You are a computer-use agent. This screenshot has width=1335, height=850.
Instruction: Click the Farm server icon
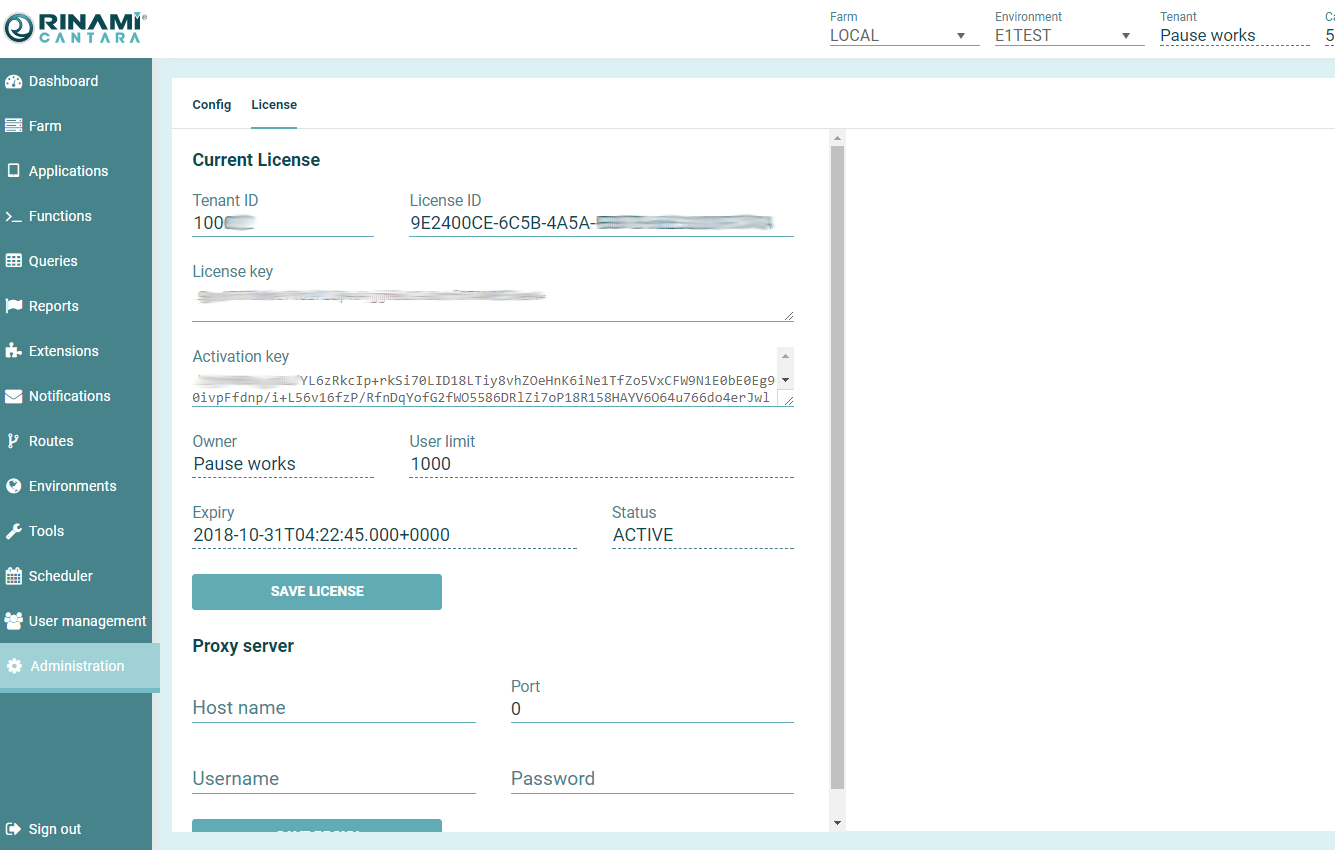tap(14, 126)
